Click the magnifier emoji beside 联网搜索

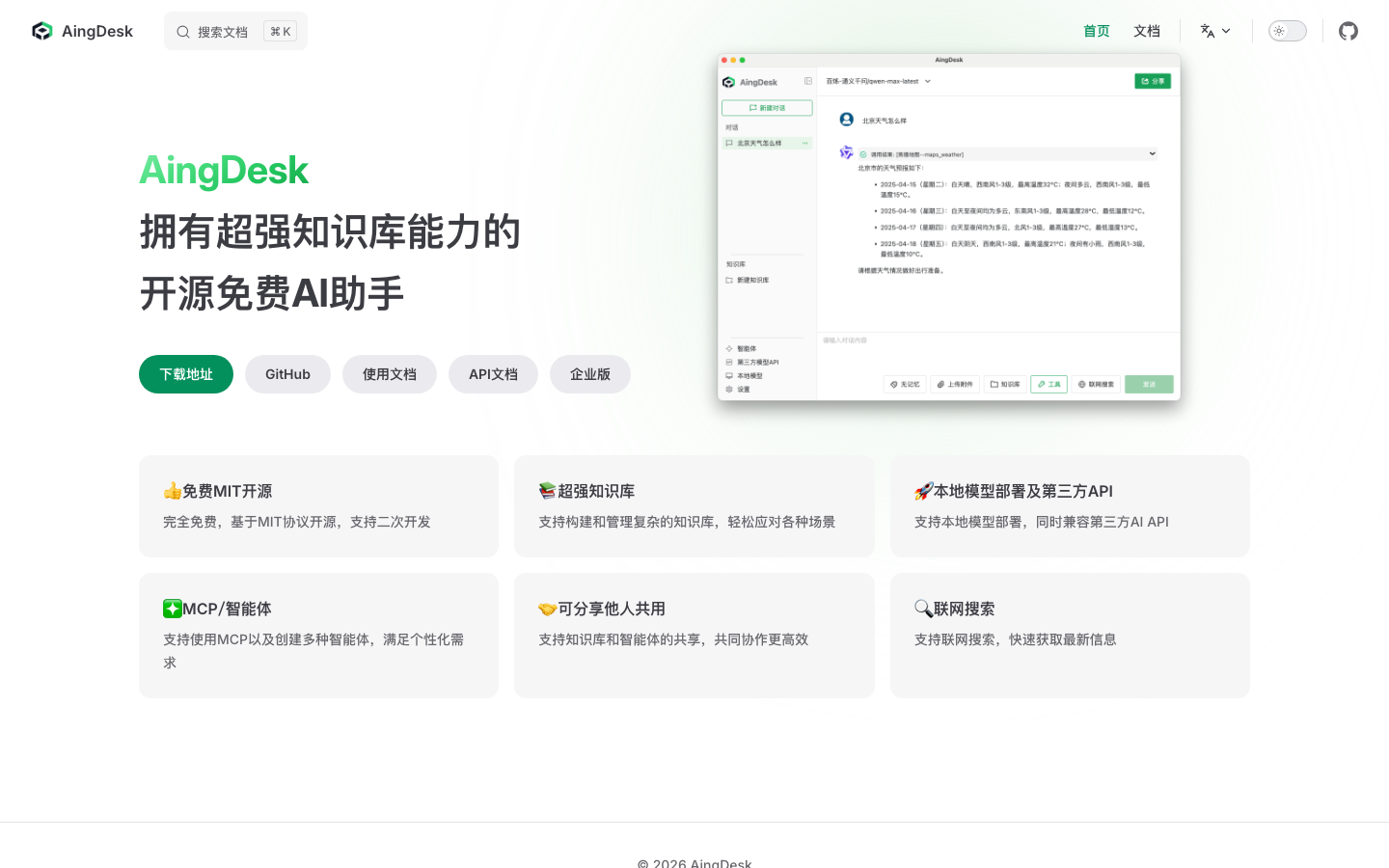924,609
